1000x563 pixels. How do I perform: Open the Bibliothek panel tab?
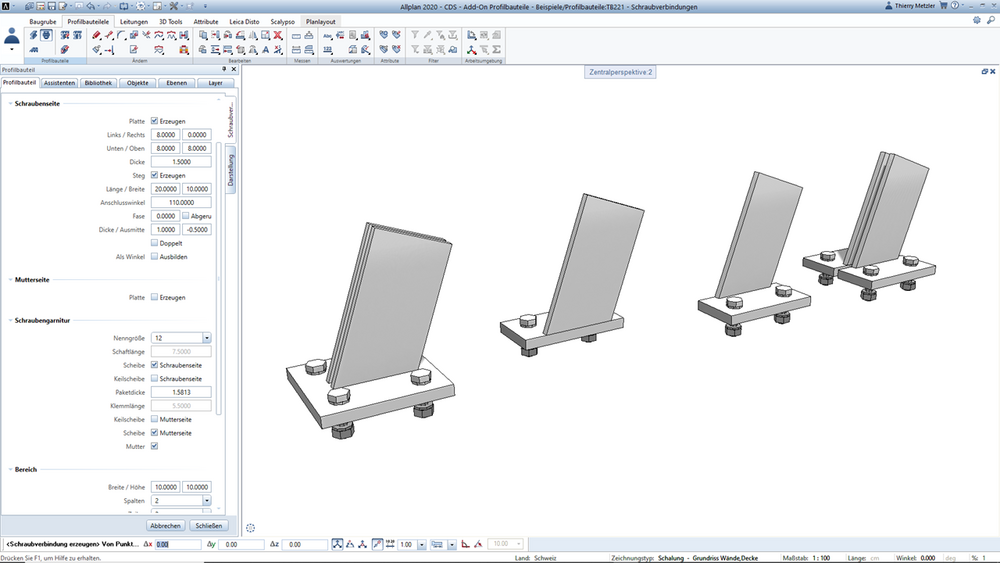[98, 83]
